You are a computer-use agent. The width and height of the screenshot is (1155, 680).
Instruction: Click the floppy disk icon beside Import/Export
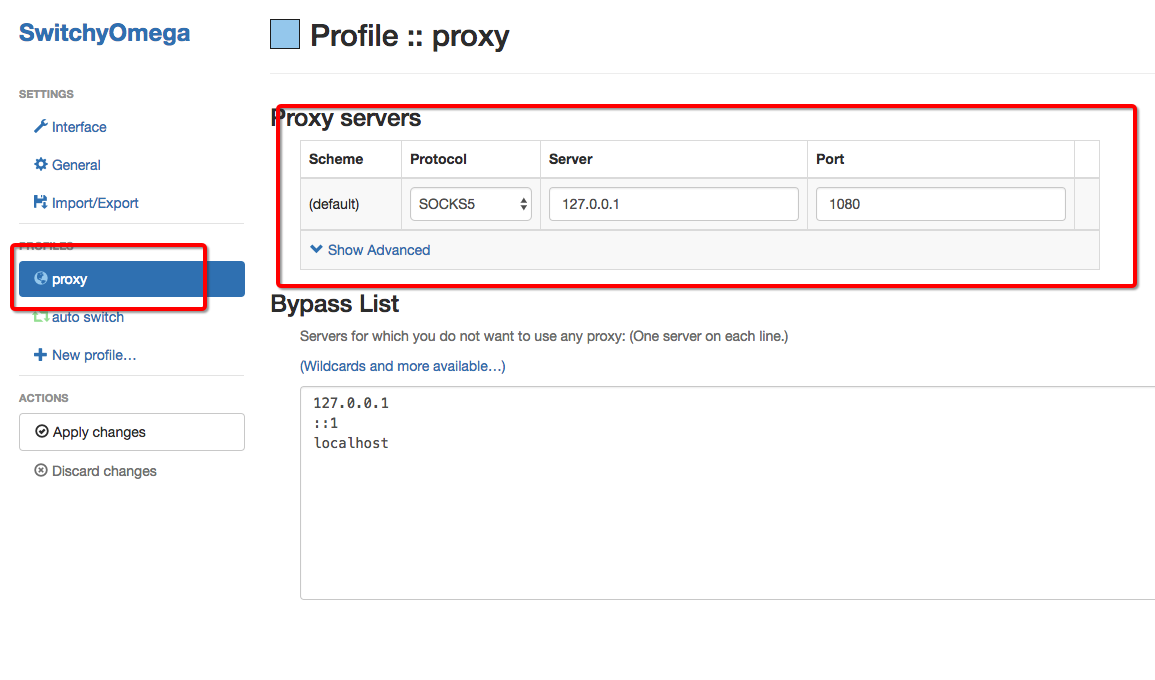(41, 202)
